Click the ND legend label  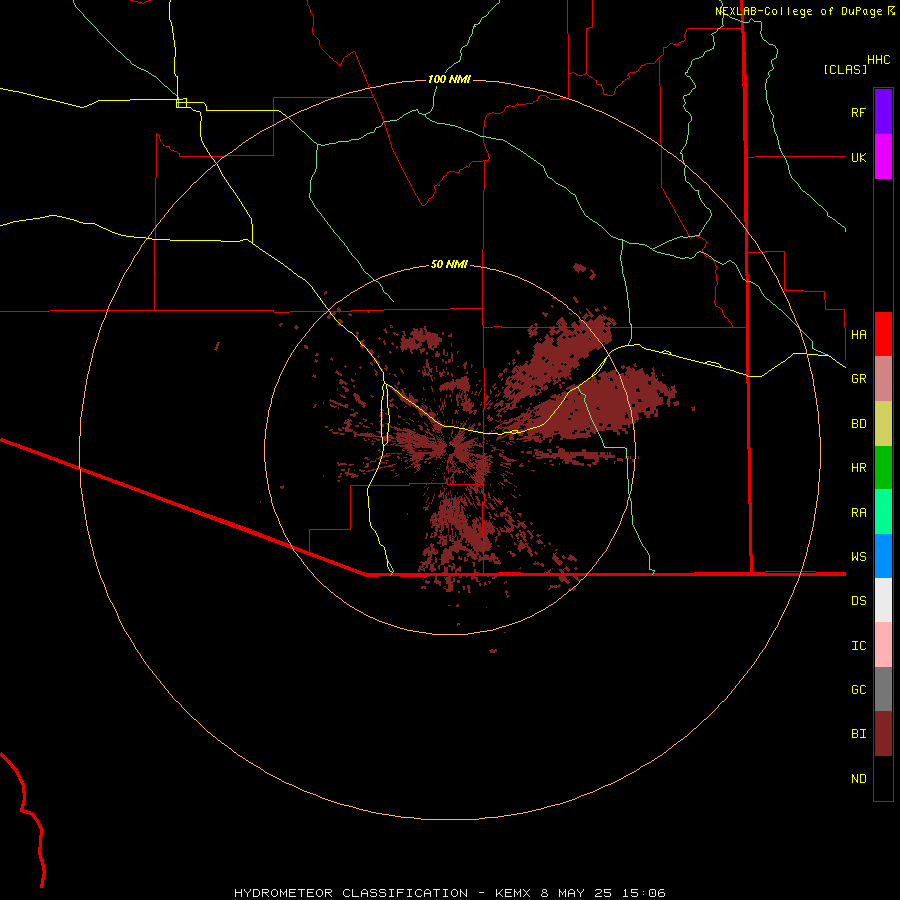(858, 779)
